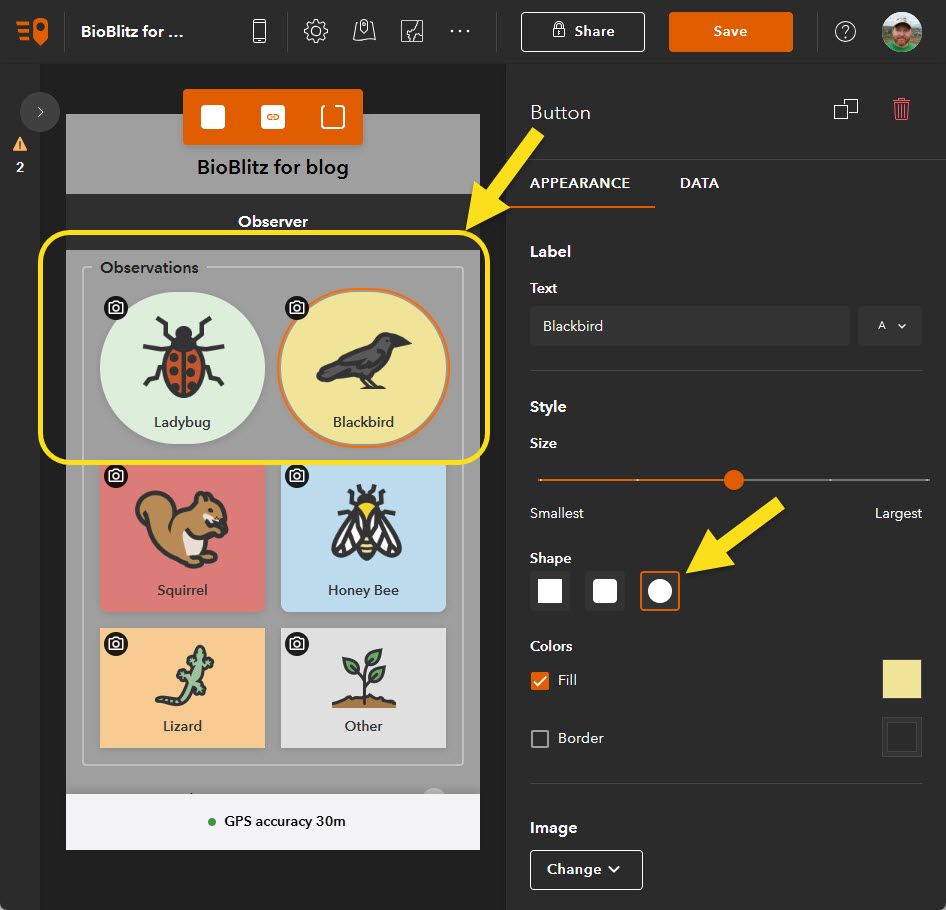Open the mobile device preview icon
Viewport: 946px width, 910px height.
[x=259, y=31]
